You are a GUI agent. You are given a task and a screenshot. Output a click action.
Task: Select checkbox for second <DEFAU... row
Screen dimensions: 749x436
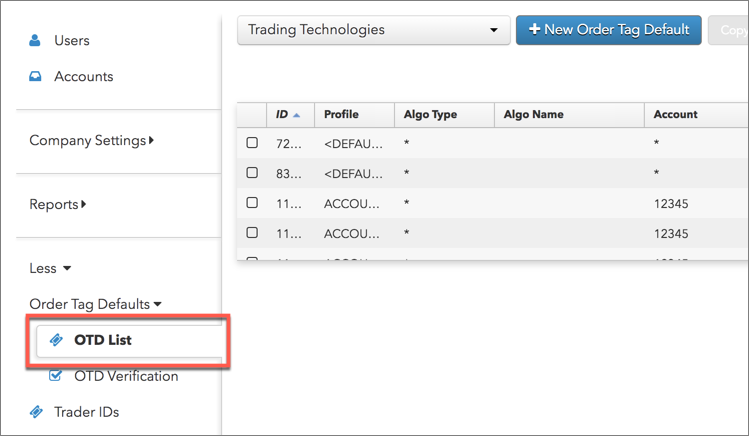pos(253,173)
